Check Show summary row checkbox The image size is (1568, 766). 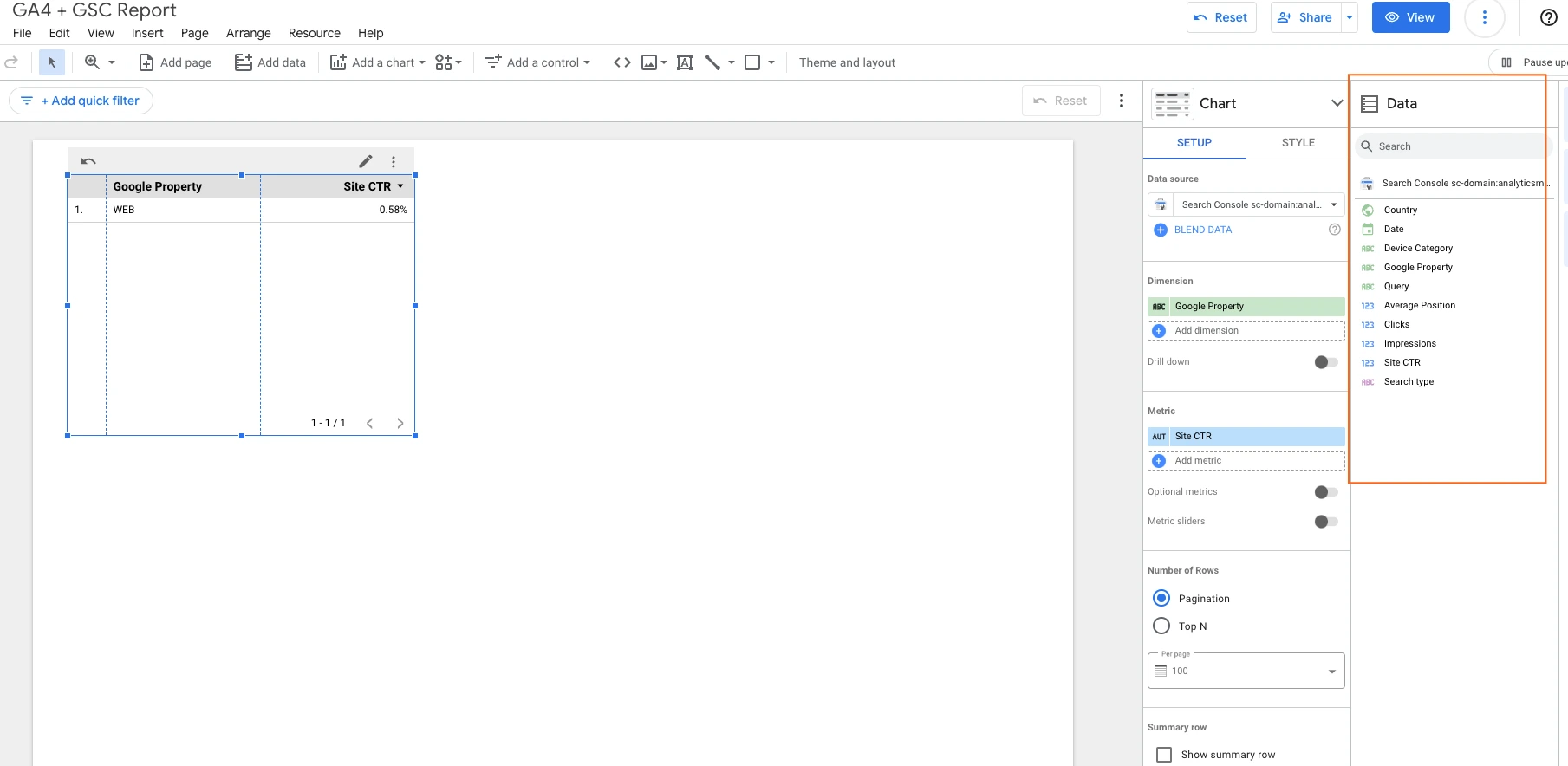tap(1164, 755)
